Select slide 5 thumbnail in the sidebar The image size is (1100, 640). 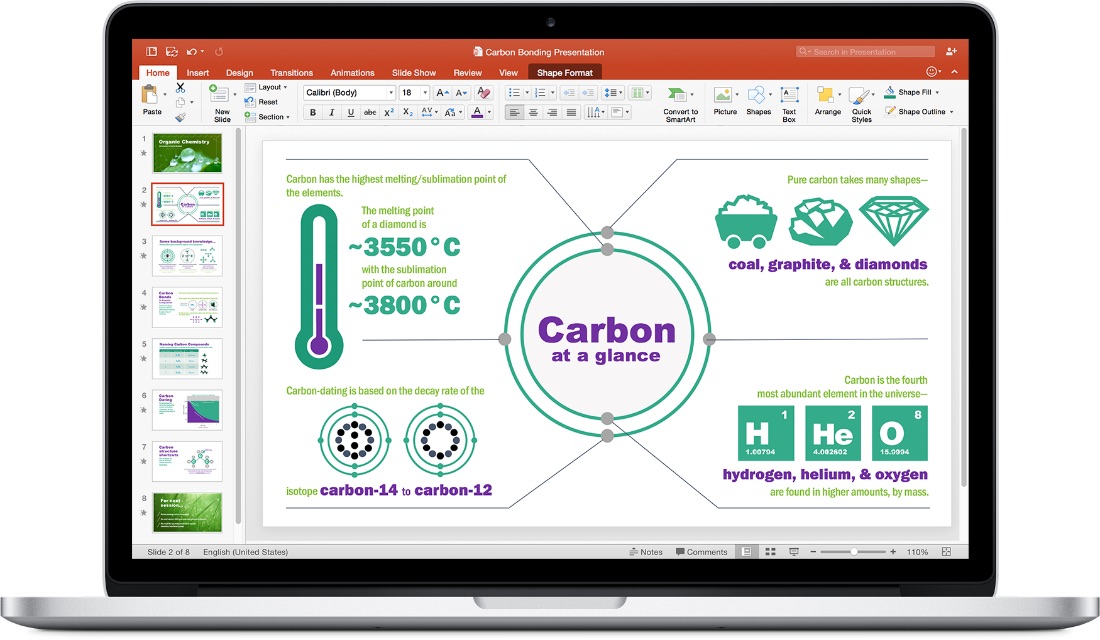coord(187,358)
